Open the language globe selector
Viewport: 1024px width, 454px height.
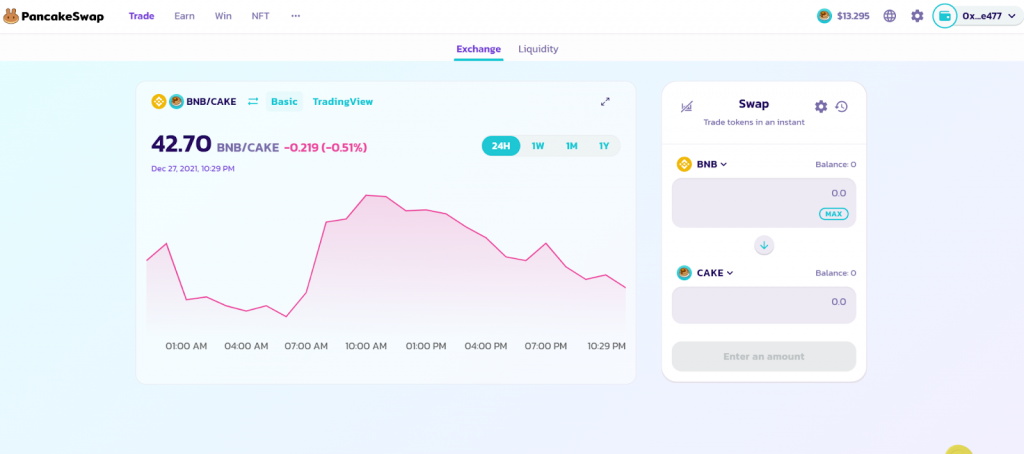[889, 16]
